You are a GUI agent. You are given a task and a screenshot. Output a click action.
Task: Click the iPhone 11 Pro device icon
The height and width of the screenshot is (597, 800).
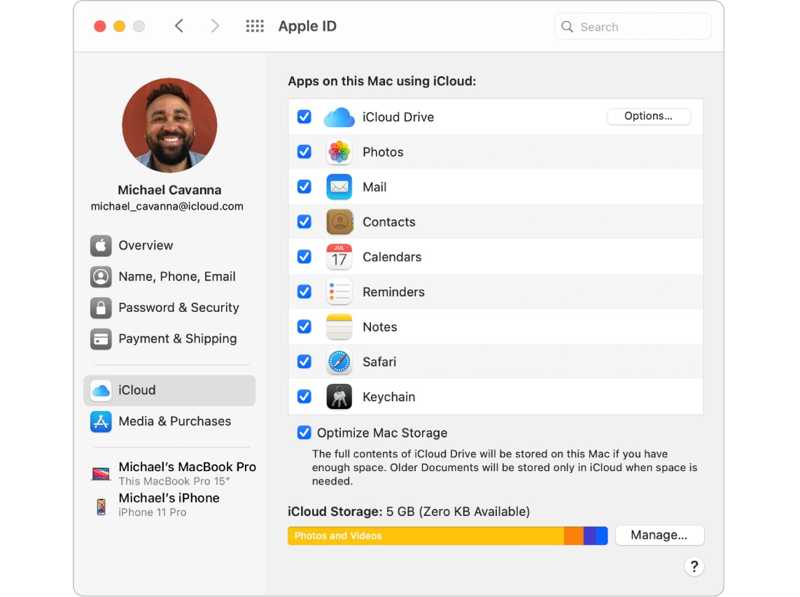click(101, 506)
